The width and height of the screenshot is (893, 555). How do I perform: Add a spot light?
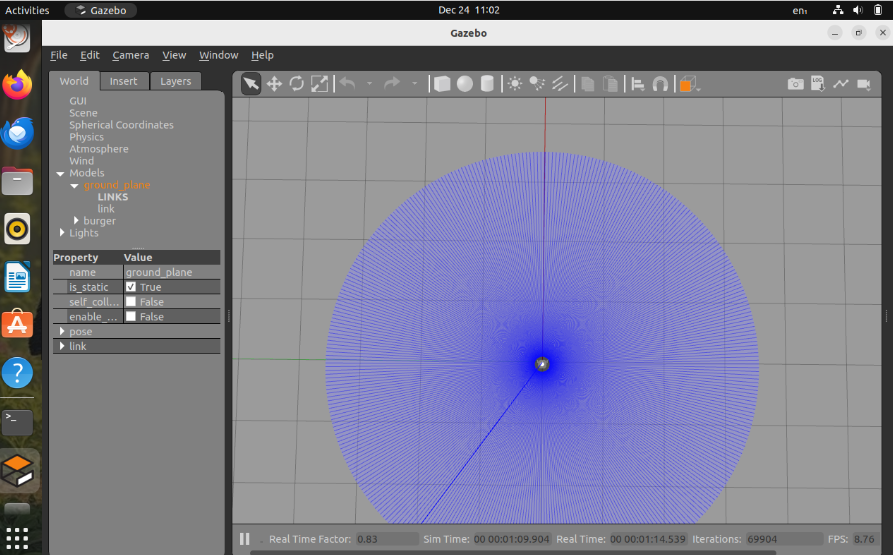(x=537, y=84)
